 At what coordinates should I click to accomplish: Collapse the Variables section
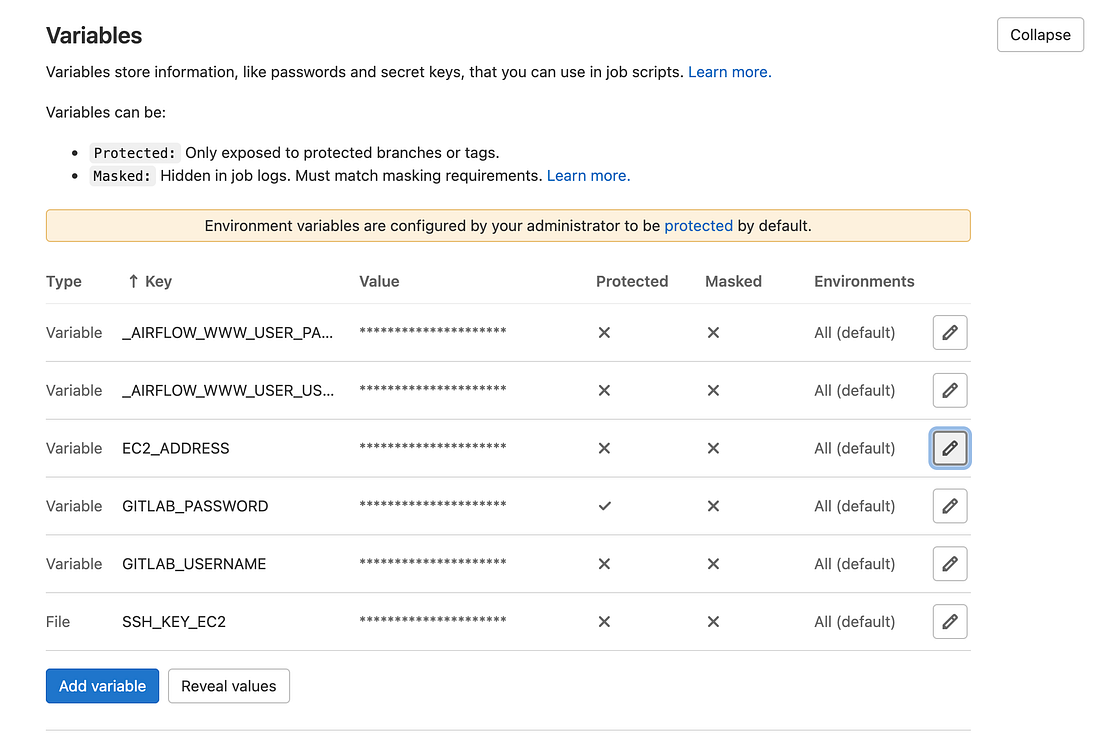click(x=1040, y=34)
